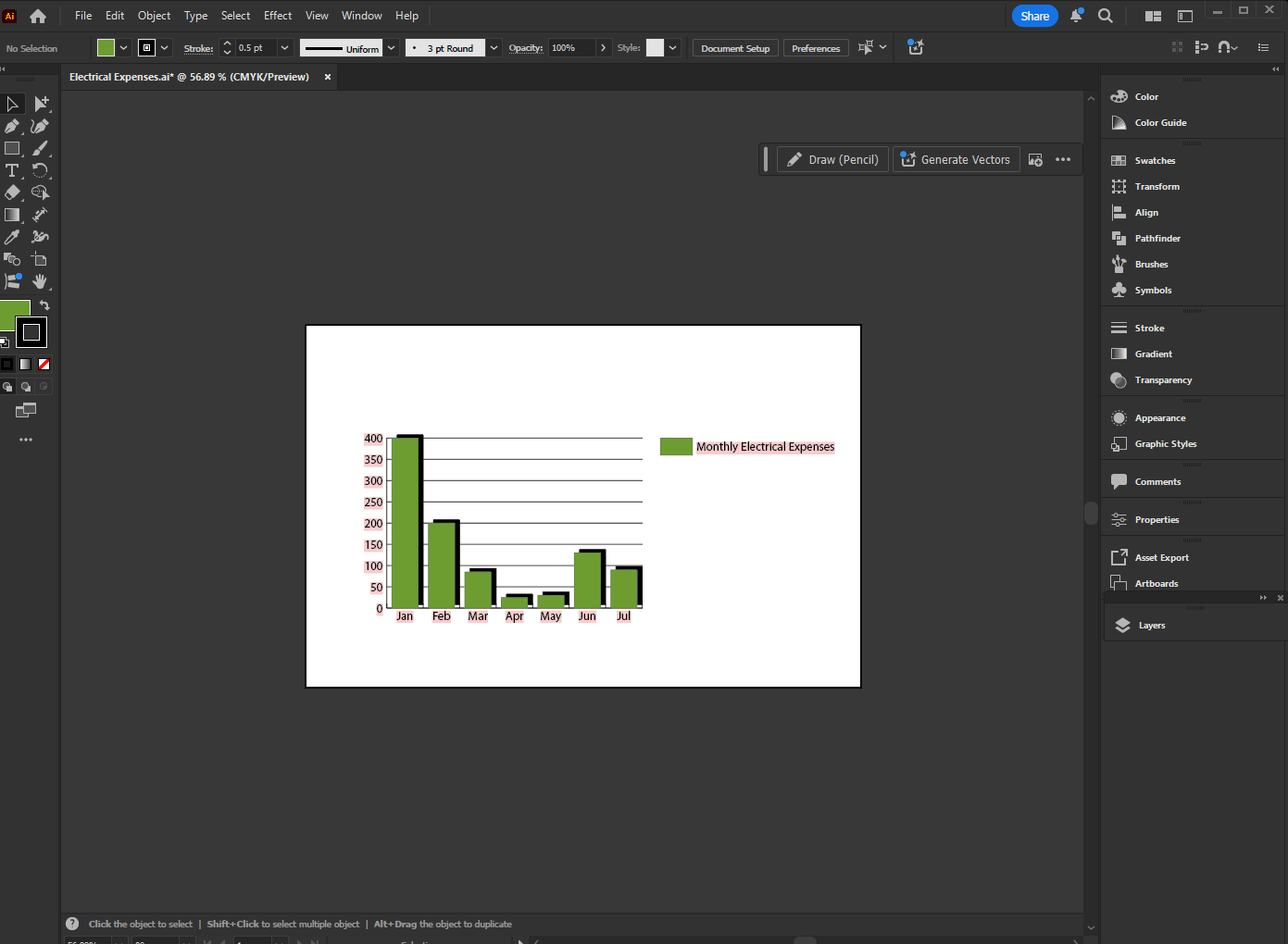Viewport: 1288px width, 944px height.
Task: Click the Generate Vectors button
Action: coord(956,159)
